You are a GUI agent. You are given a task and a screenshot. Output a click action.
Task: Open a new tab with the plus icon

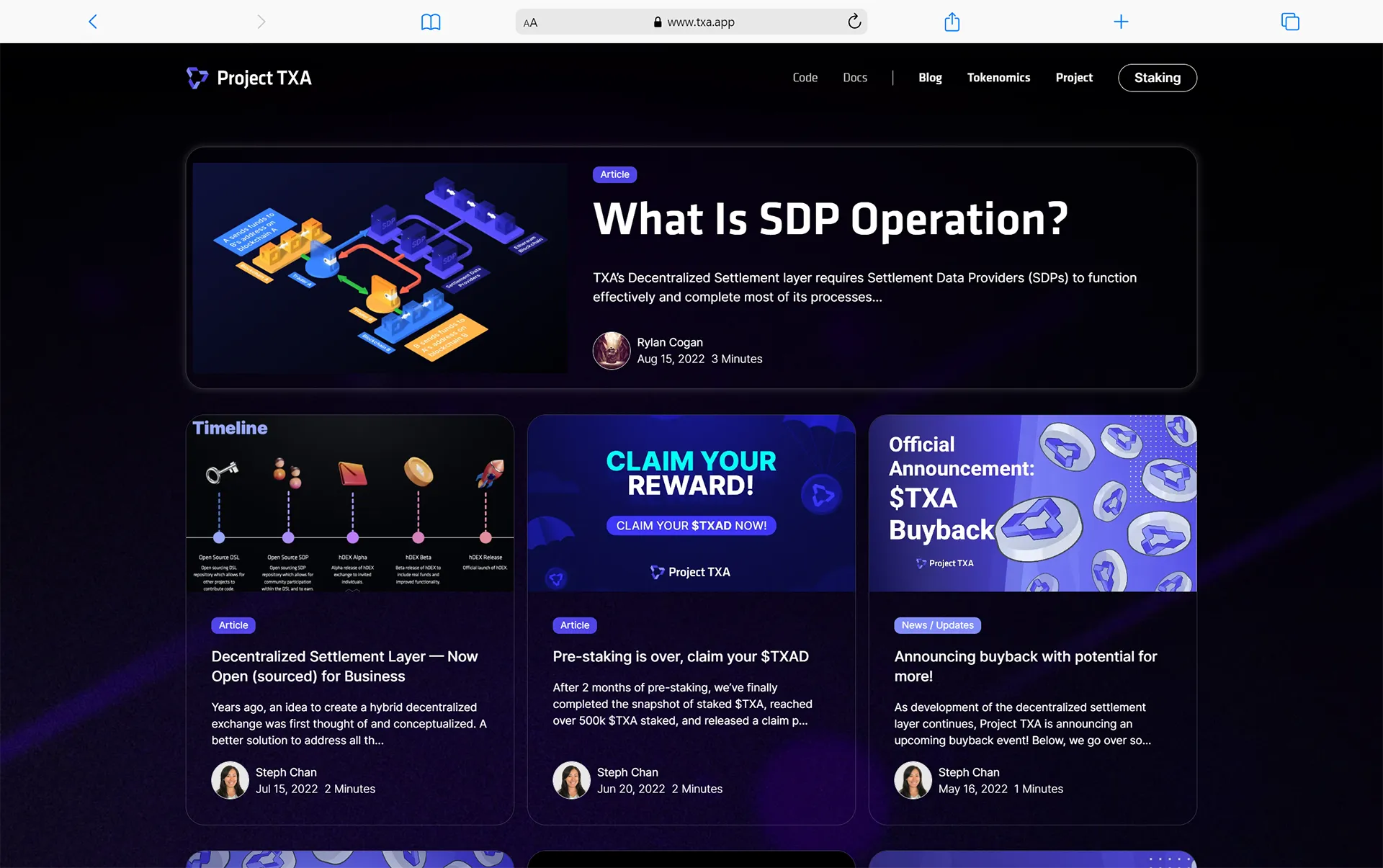click(1121, 22)
